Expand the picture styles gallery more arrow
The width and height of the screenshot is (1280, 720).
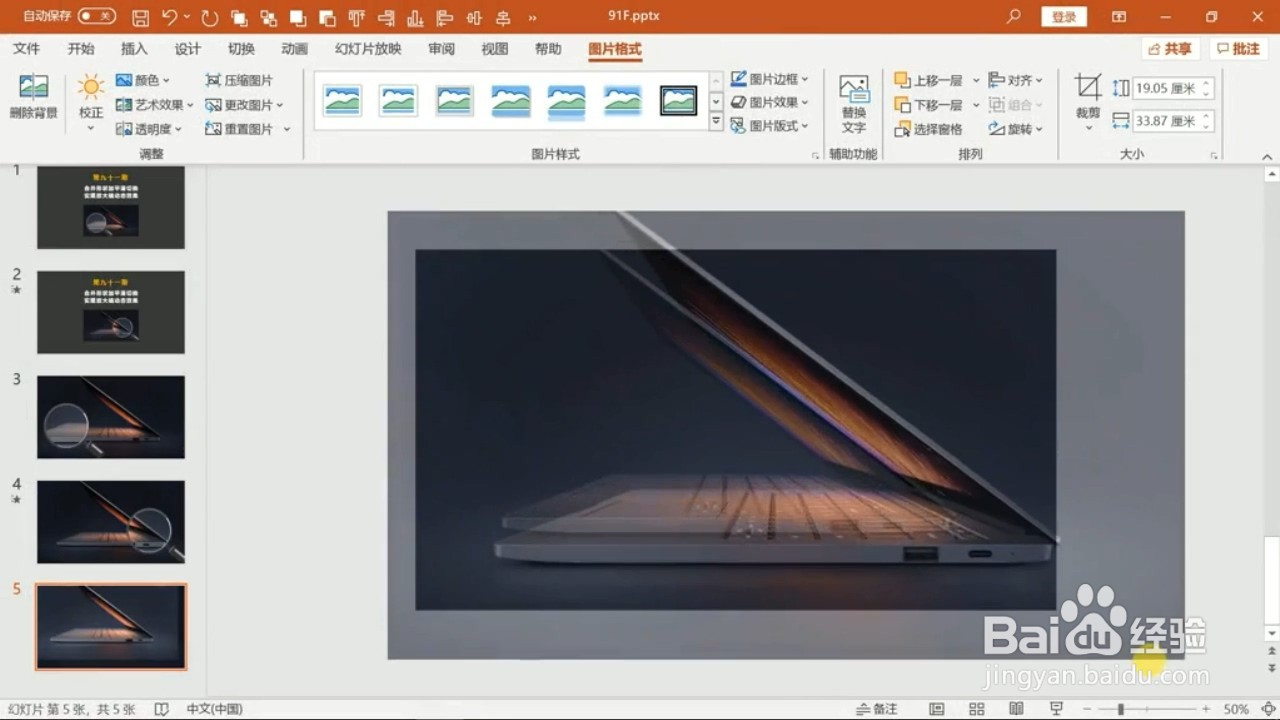click(x=716, y=121)
